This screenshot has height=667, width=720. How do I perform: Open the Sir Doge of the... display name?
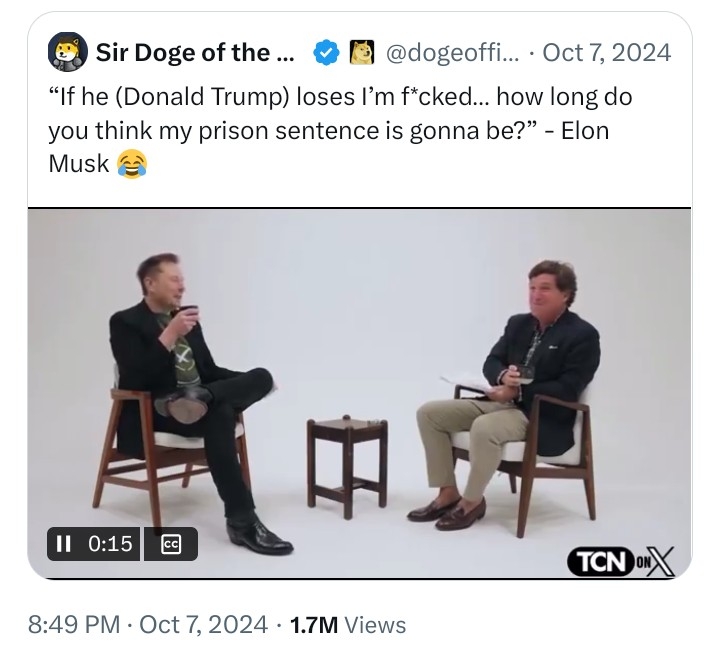pos(195,52)
